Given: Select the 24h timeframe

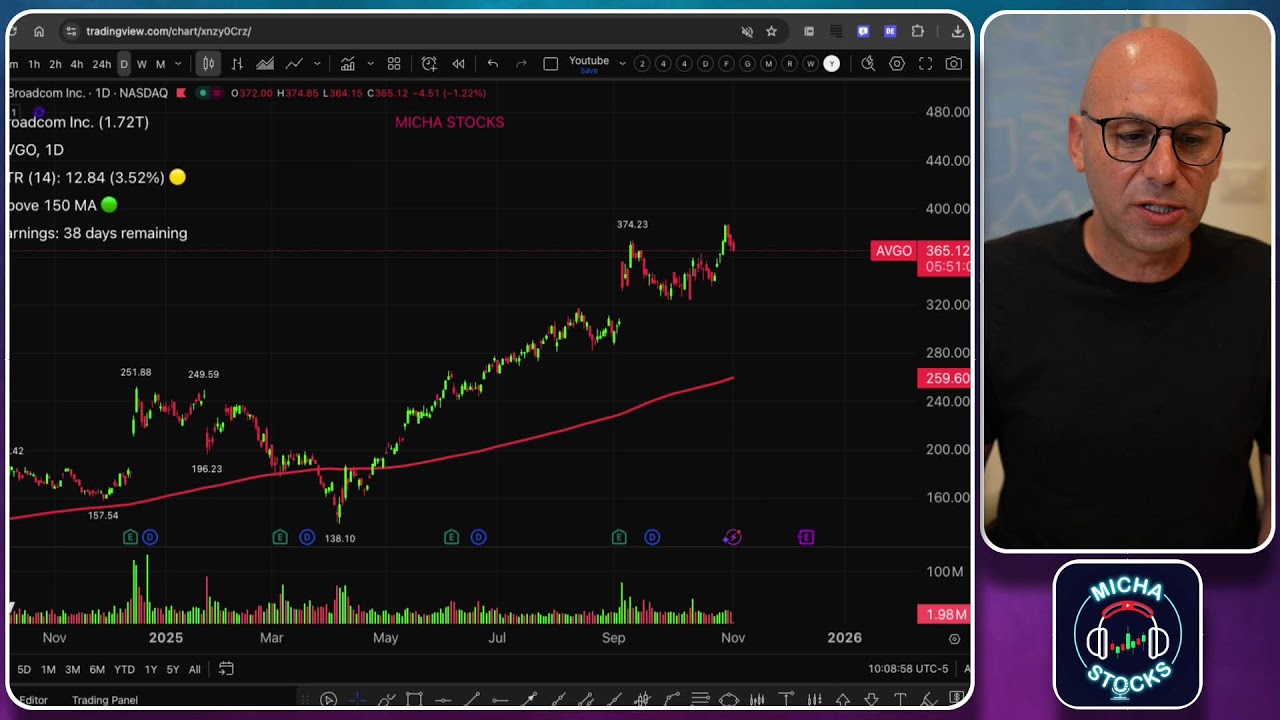Looking at the screenshot, I should (101, 64).
